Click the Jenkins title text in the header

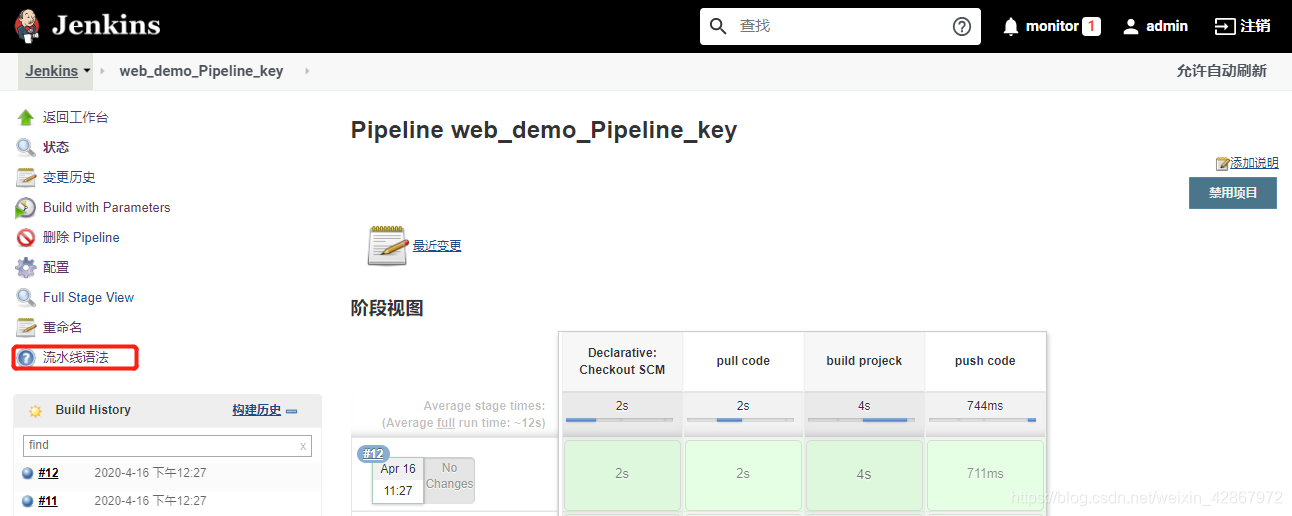pos(106,25)
